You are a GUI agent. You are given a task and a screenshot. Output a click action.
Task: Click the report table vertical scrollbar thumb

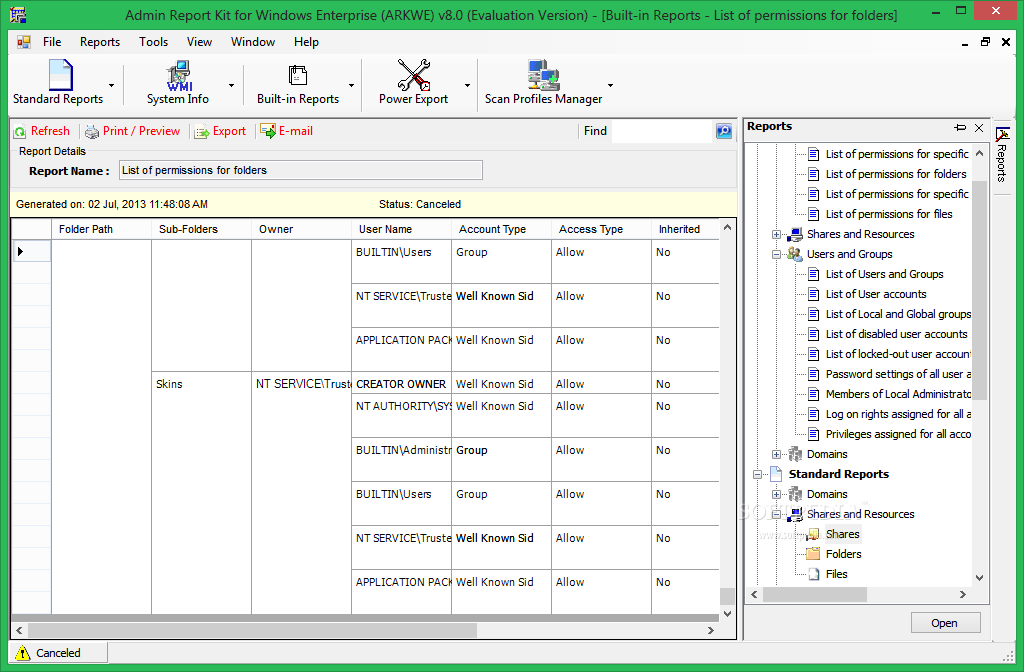[727, 596]
